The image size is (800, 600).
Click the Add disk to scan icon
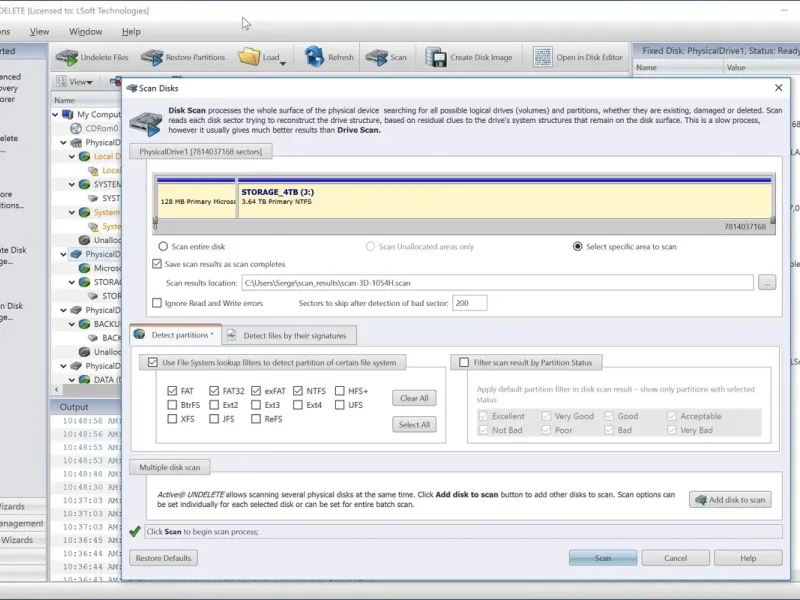pyautogui.click(x=701, y=499)
